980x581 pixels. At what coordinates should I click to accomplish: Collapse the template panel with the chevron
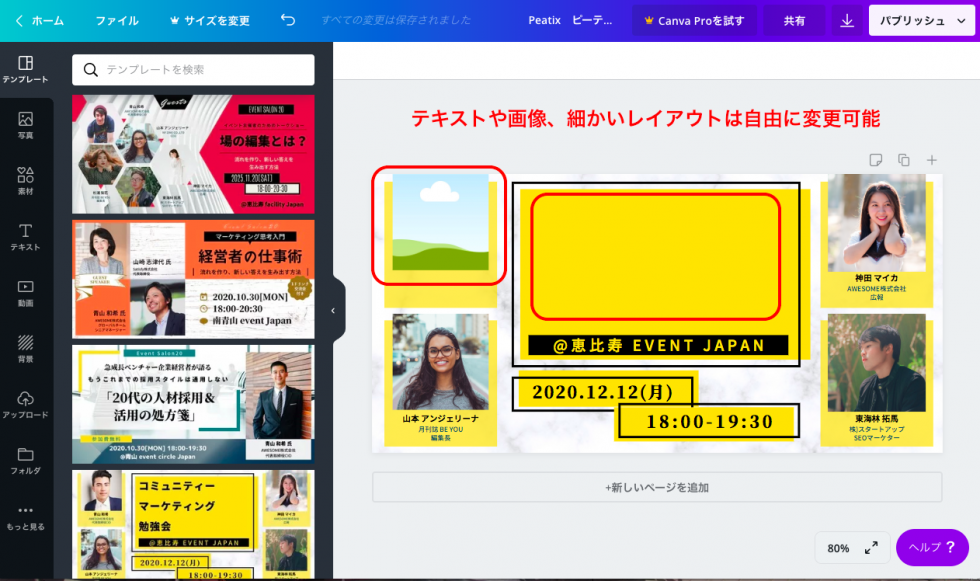tap(333, 310)
